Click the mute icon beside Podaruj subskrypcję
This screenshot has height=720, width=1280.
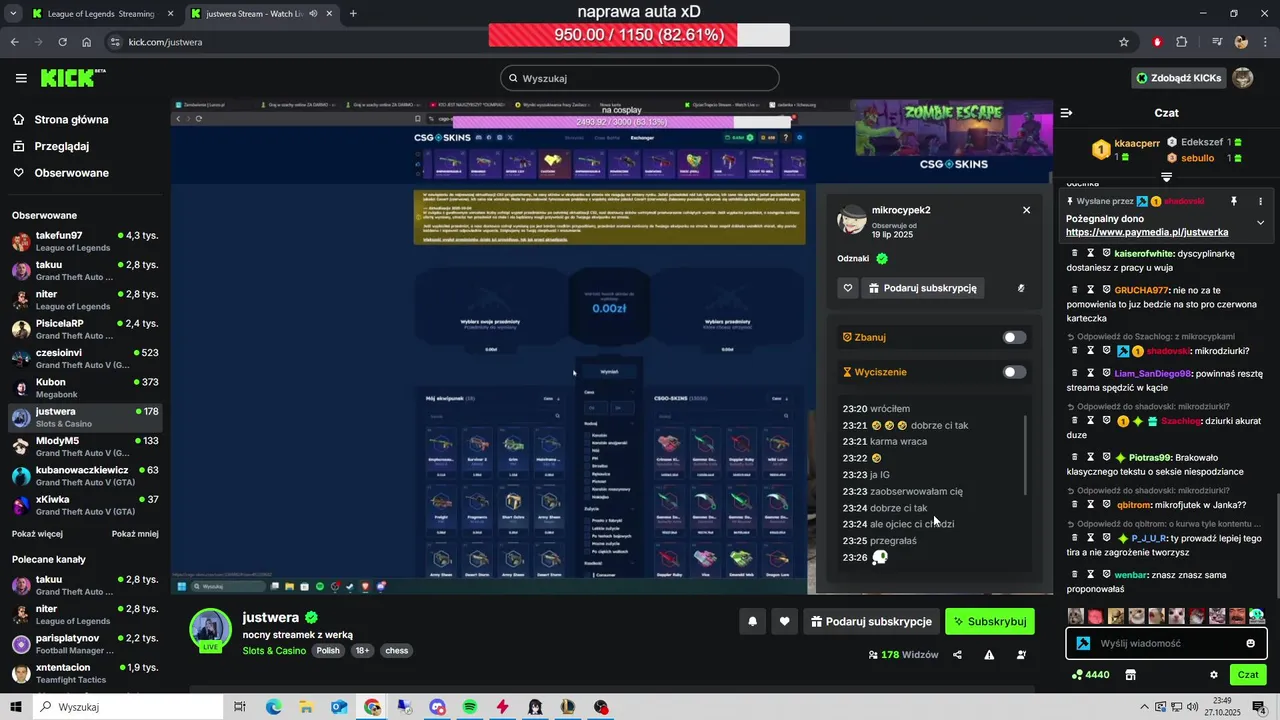point(1021,288)
